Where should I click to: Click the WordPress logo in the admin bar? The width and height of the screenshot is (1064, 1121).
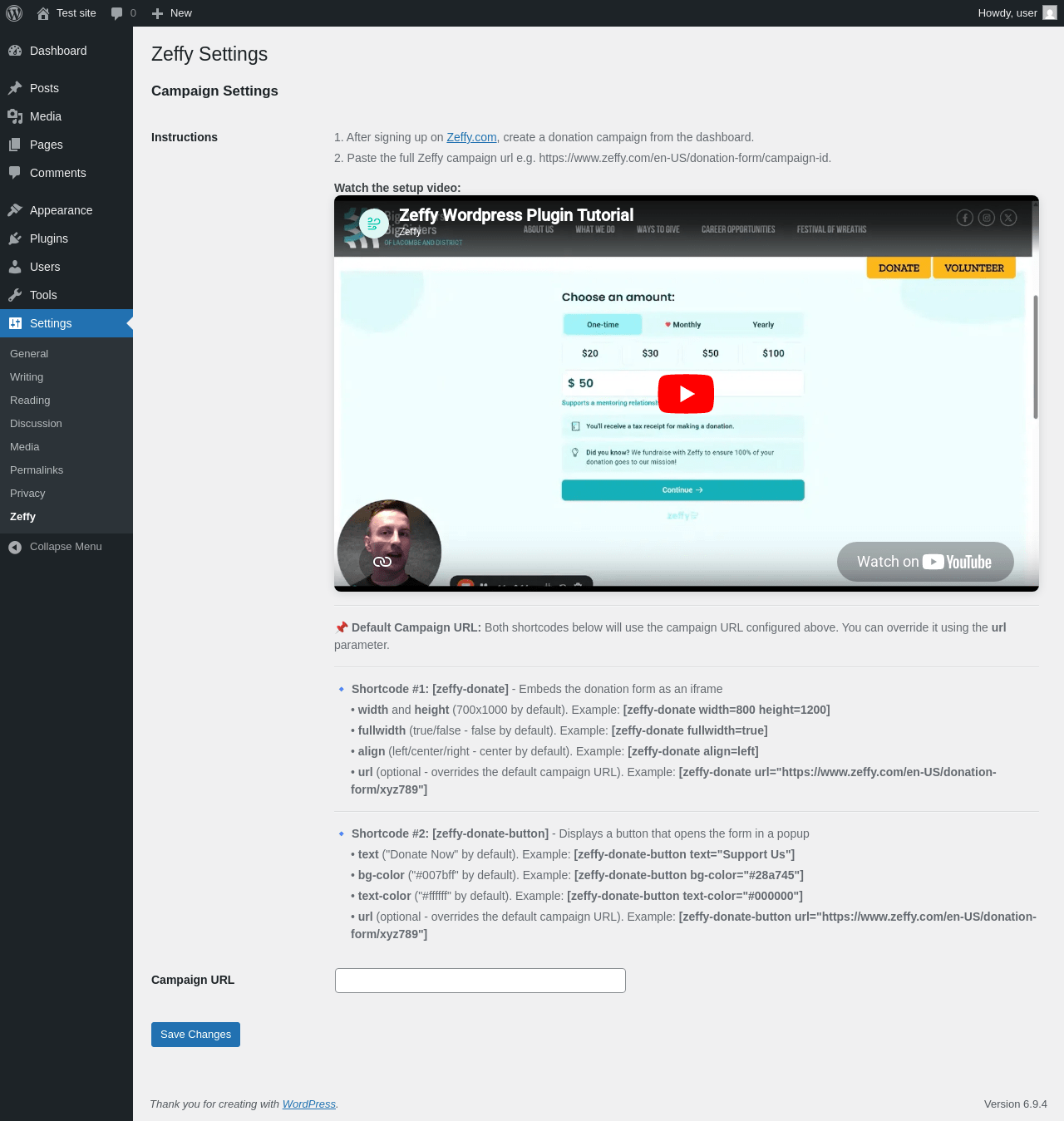click(x=14, y=13)
